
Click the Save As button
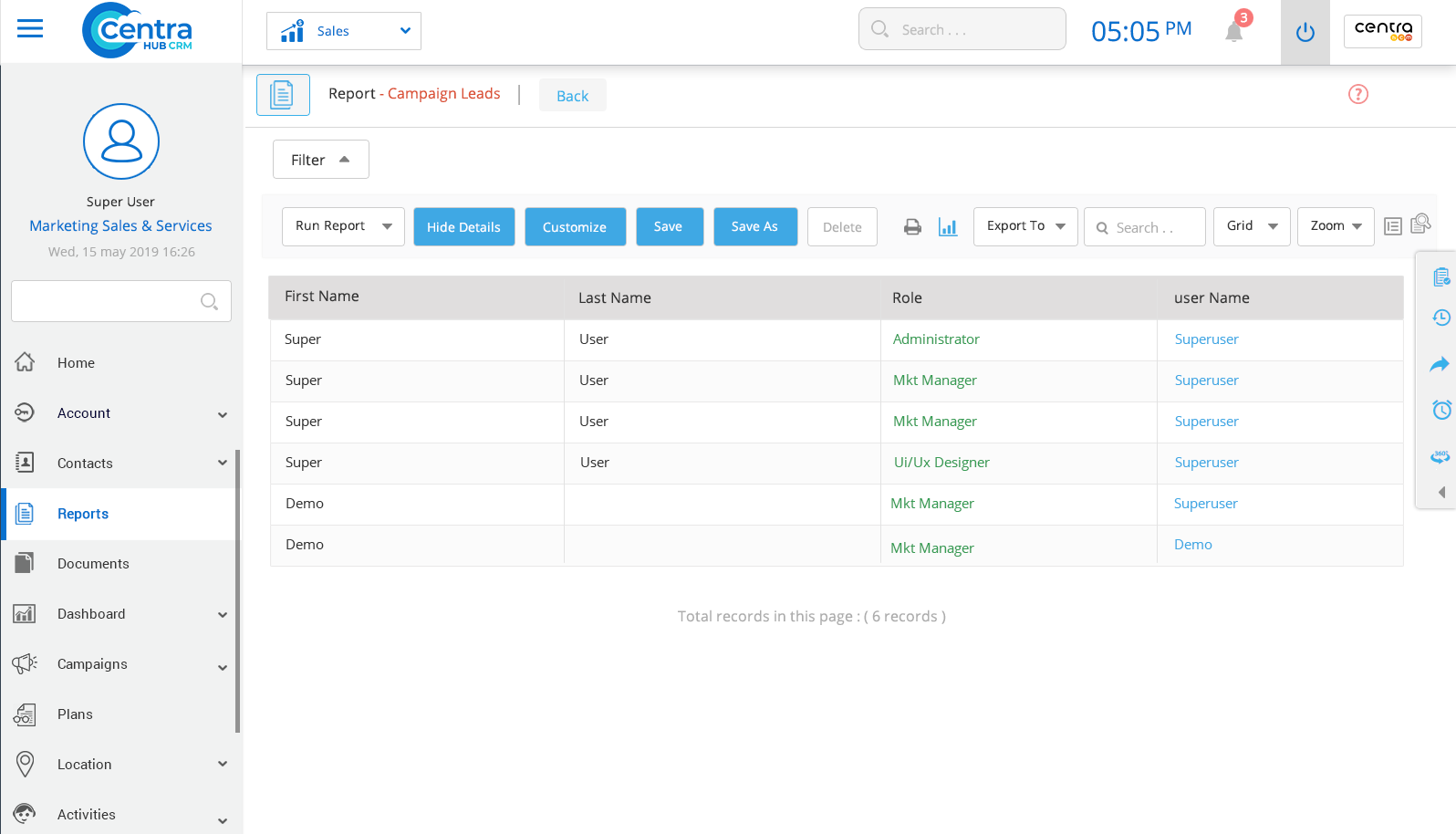[x=754, y=226]
